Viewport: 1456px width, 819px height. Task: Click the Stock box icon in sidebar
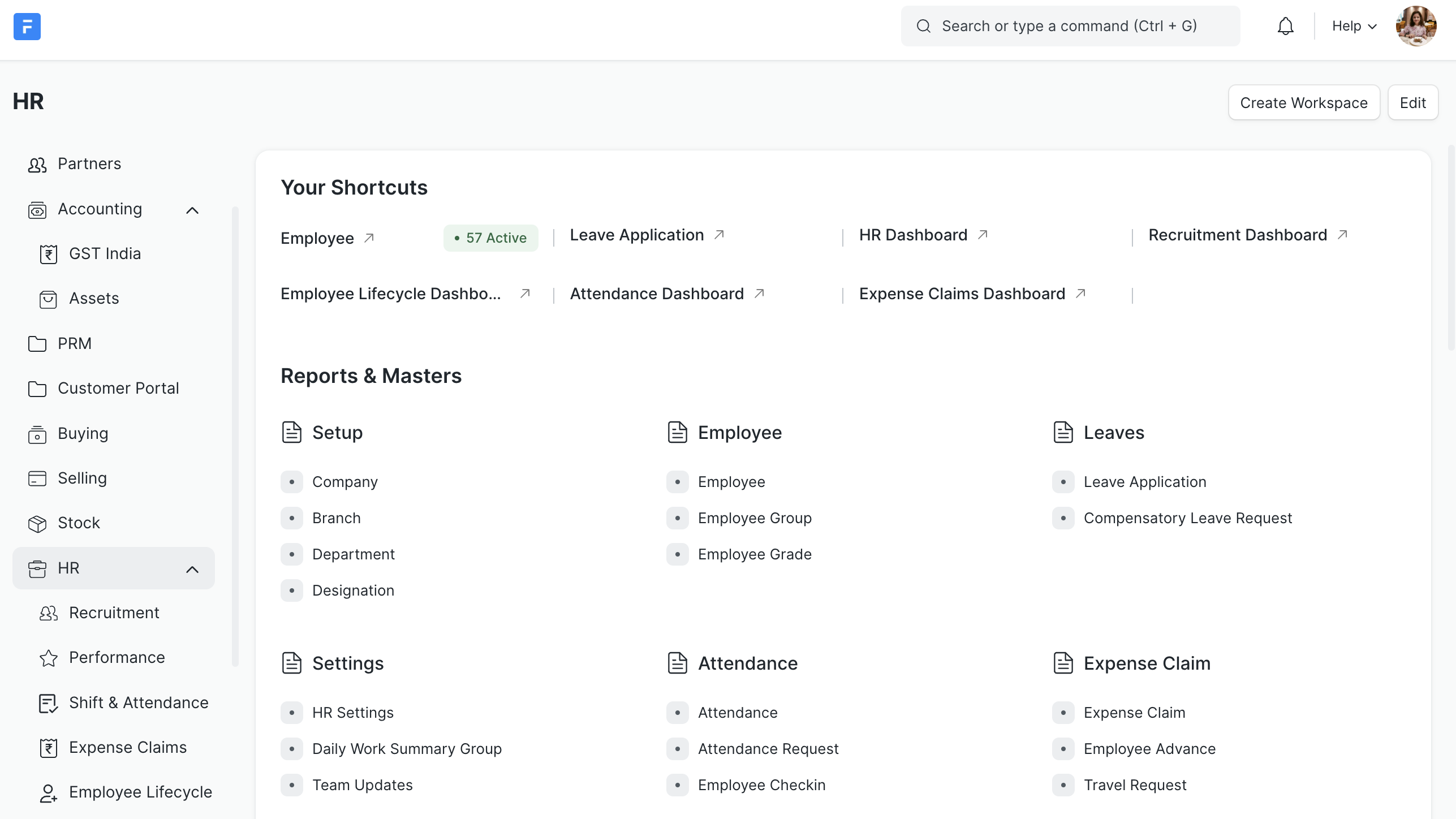coord(37,523)
